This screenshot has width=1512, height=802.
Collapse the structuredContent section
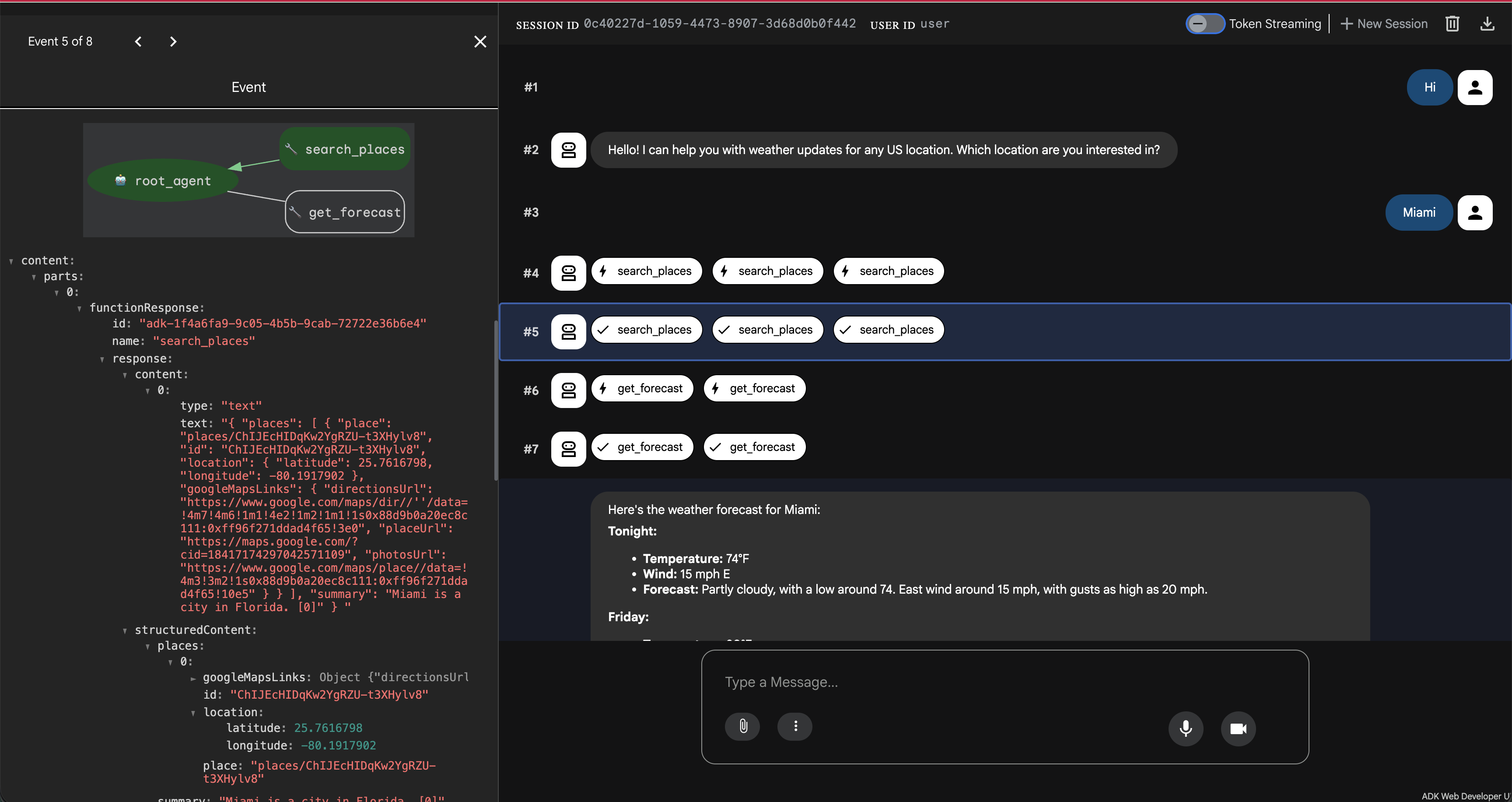pos(125,630)
